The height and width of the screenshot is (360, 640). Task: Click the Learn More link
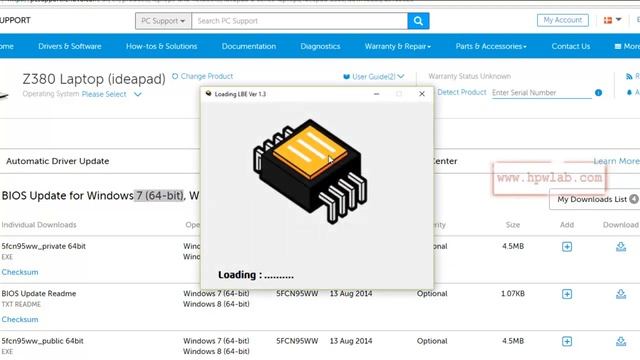pos(616,161)
